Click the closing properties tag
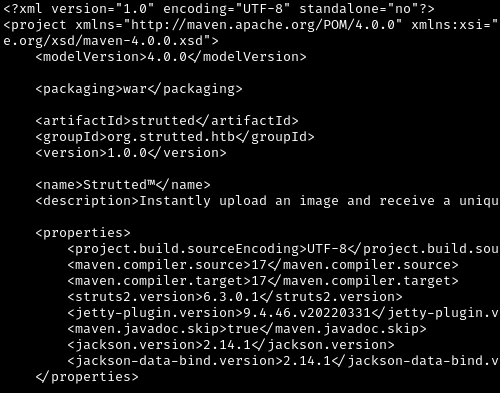500x393 pixels. [x=87, y=377]
